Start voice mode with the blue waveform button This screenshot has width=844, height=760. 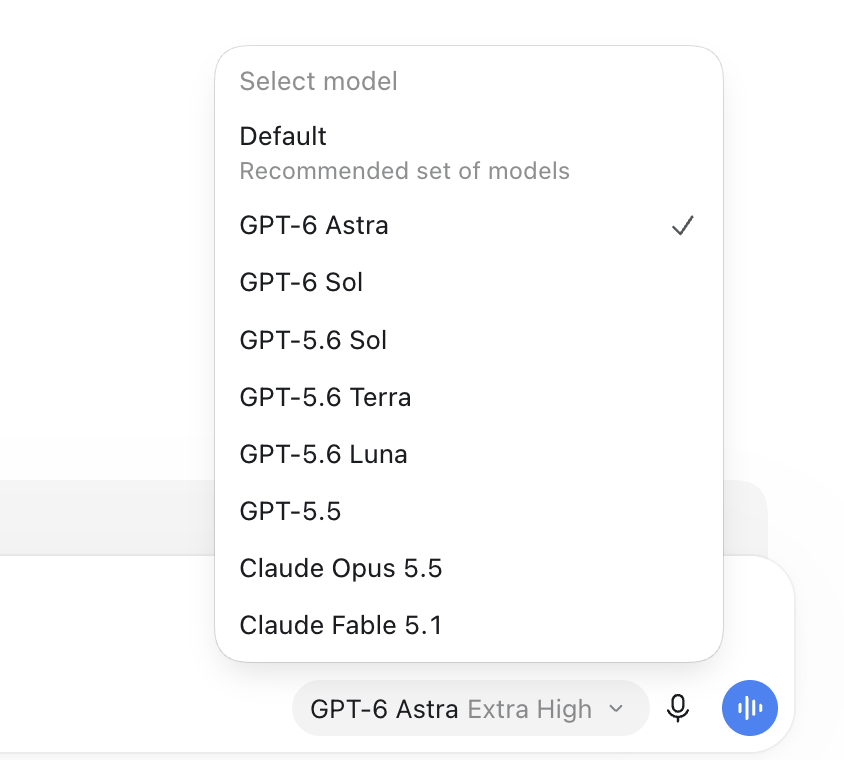click(750, 708)
